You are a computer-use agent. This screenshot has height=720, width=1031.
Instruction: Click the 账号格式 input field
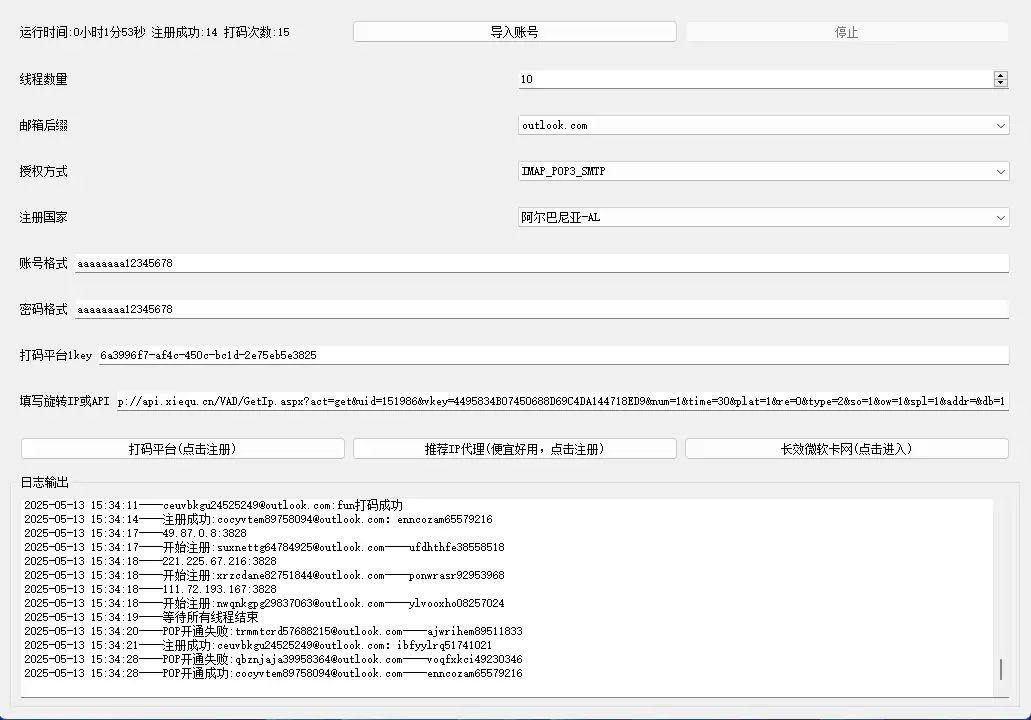pyautogui.click(x=542, y=263)
